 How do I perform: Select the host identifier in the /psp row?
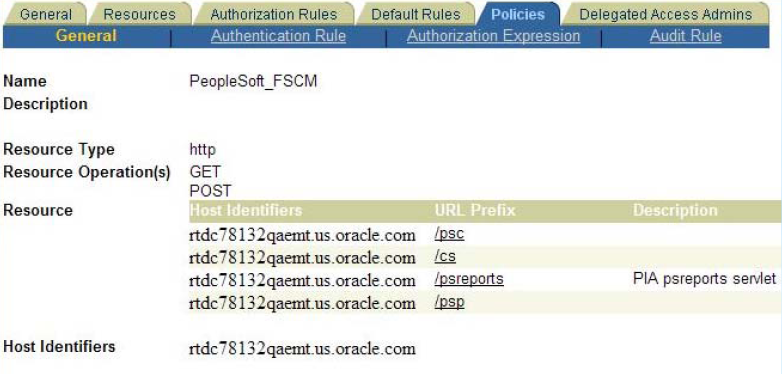(x=302, y=303)
